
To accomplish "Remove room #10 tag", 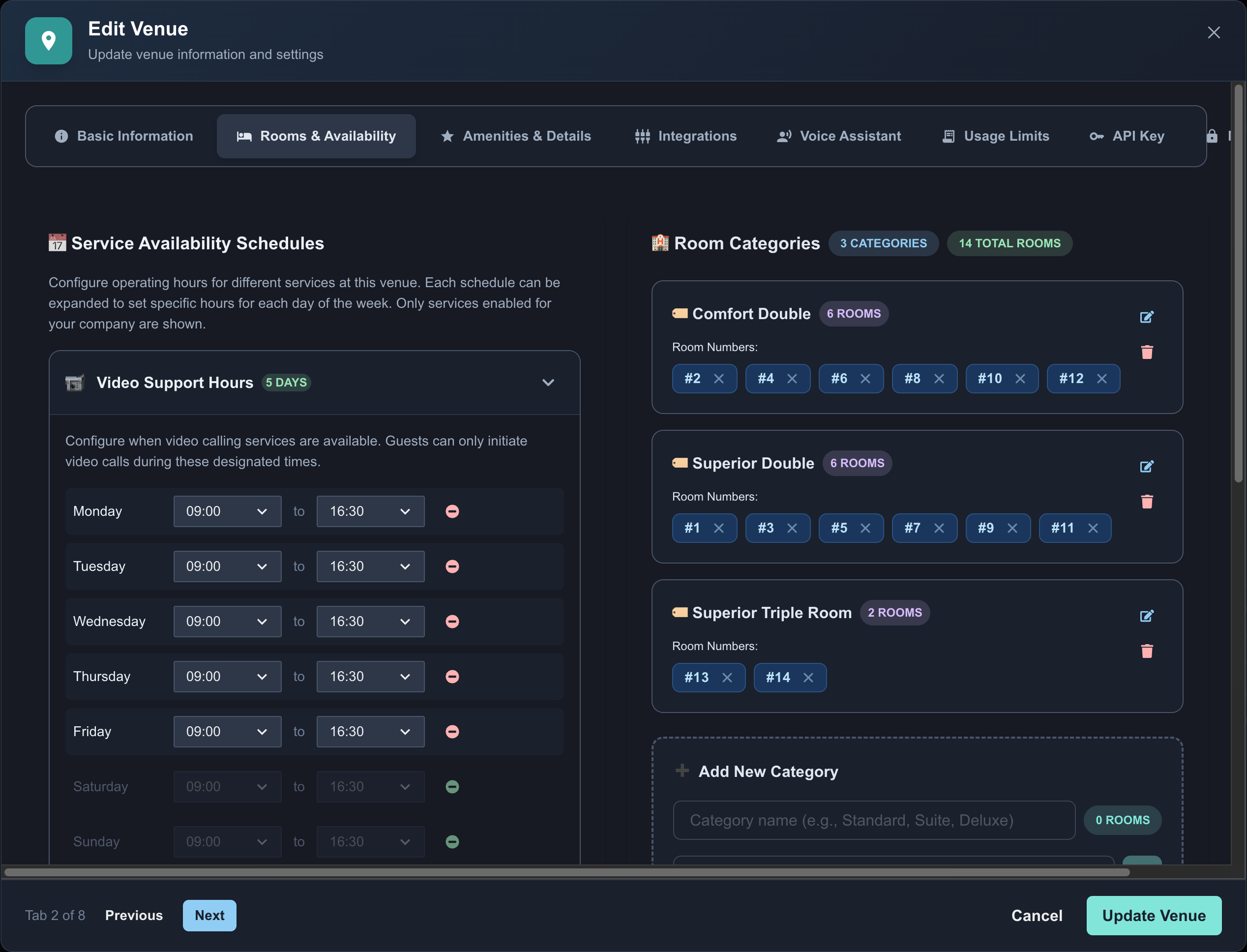I will 1020,379.
